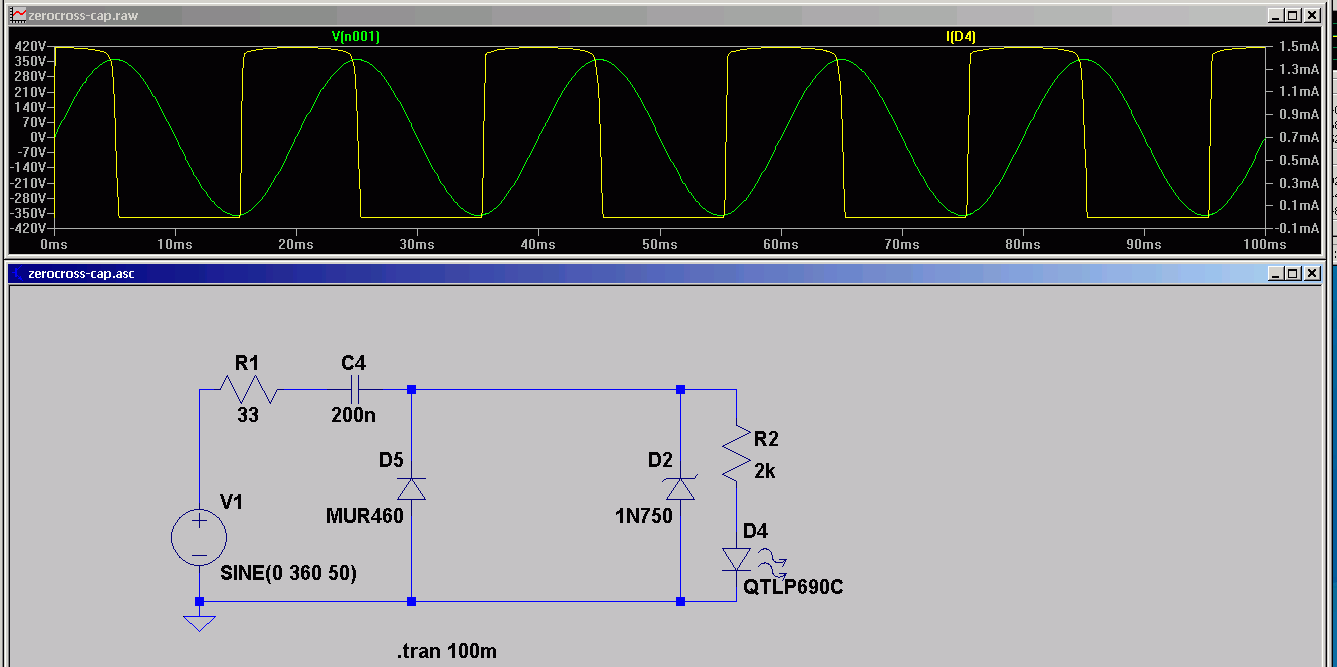Minimize the zerocross-cap.asc schematic window
The image size is (1337, 667).
(x=1276, y=273)
